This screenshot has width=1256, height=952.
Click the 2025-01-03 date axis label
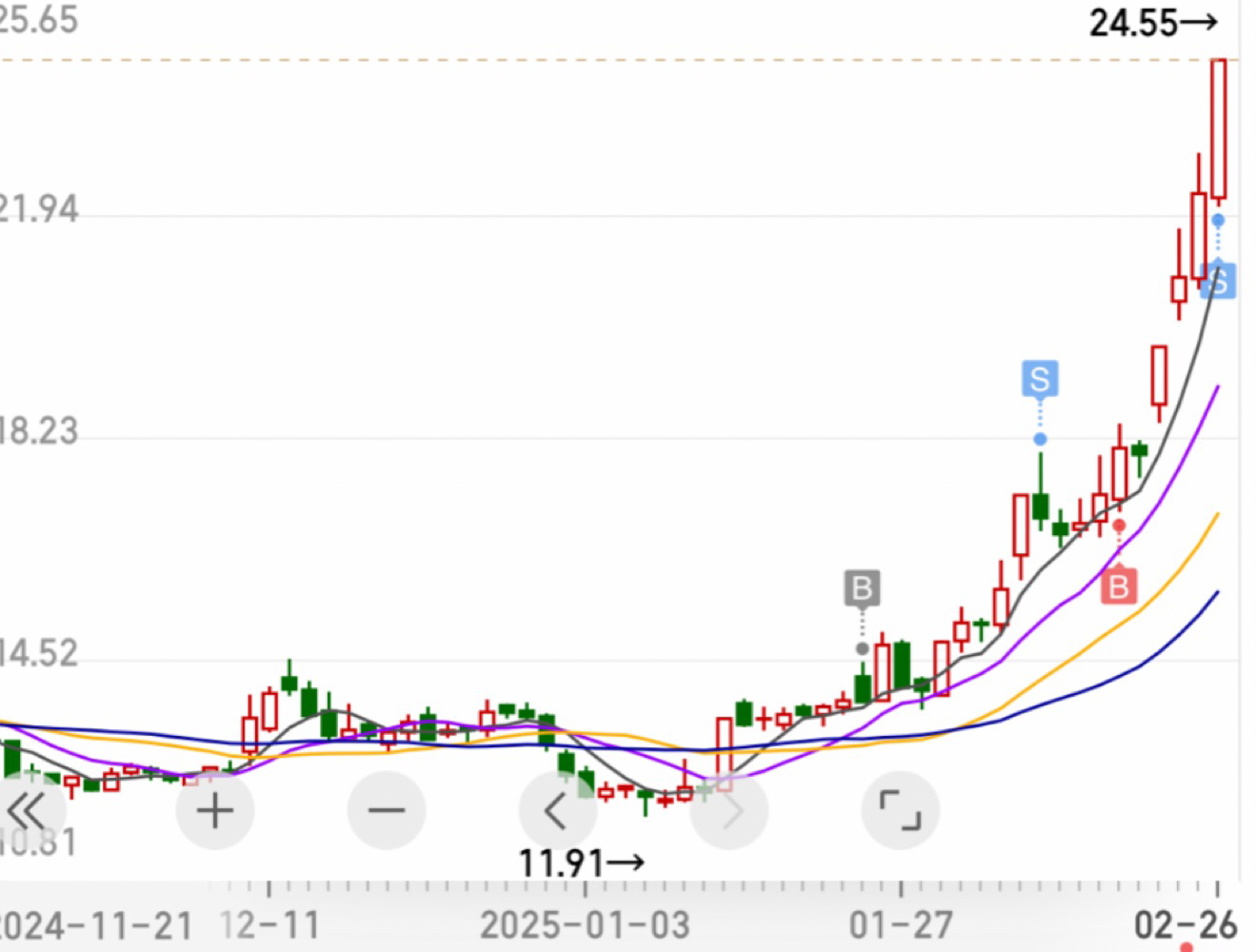pyautogui.click(x=585, y=924)
